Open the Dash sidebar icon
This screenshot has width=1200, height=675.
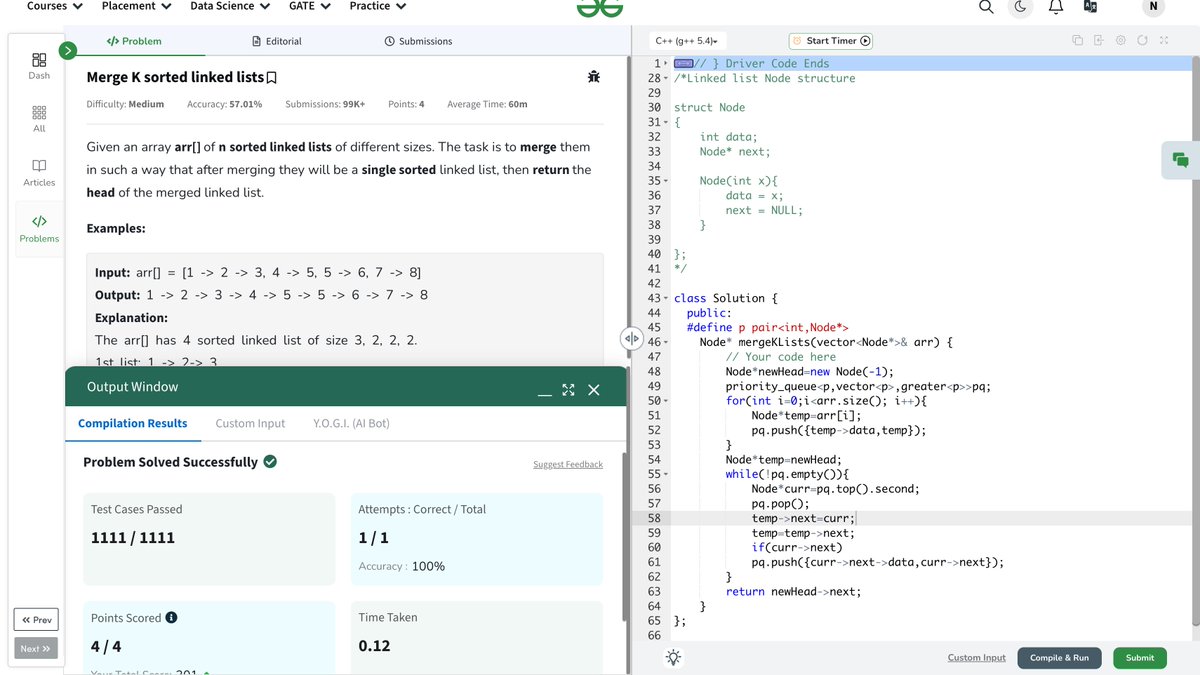coord(39,66)
